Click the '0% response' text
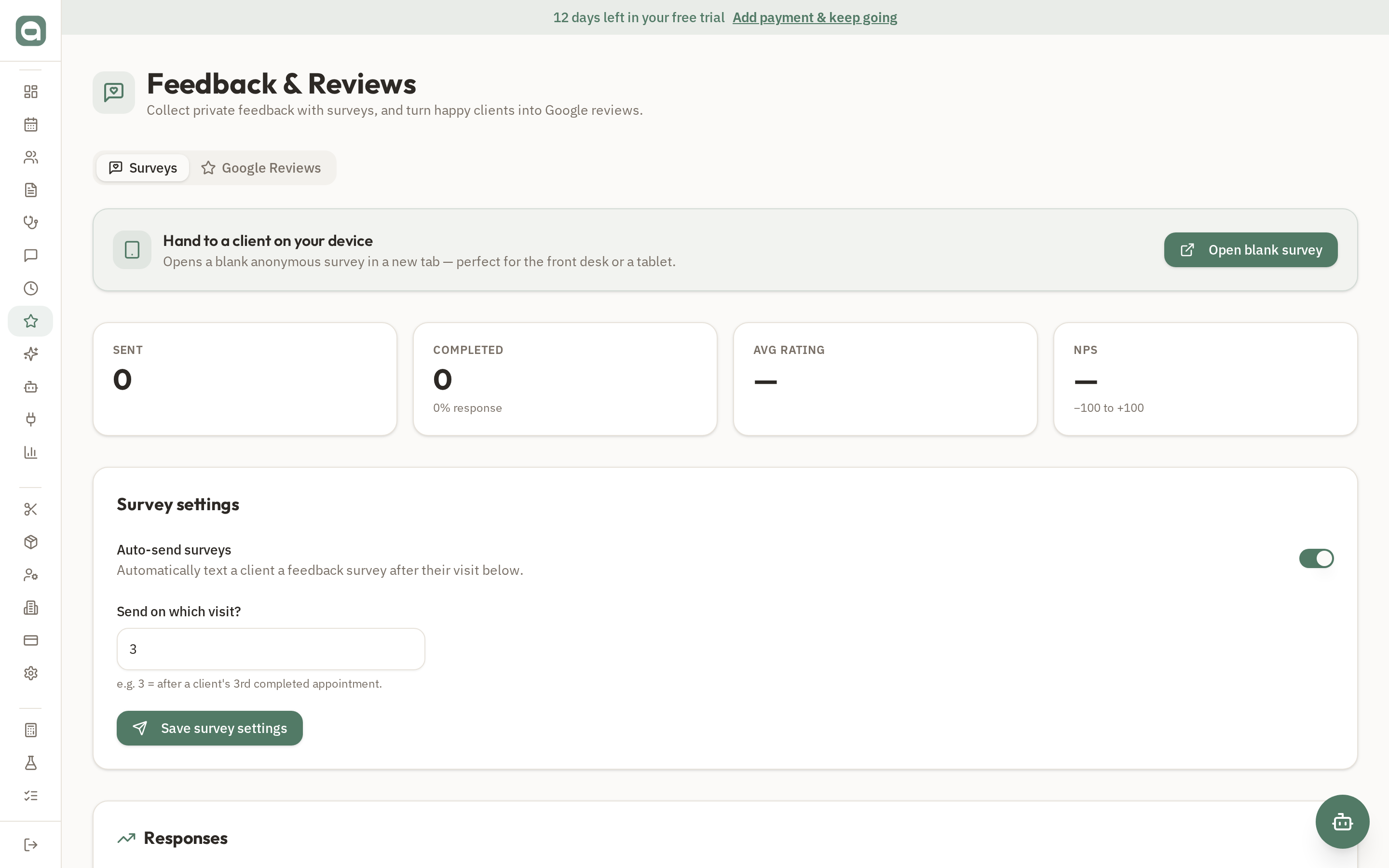Screen dimensions: 1389x868 (467, 408)
